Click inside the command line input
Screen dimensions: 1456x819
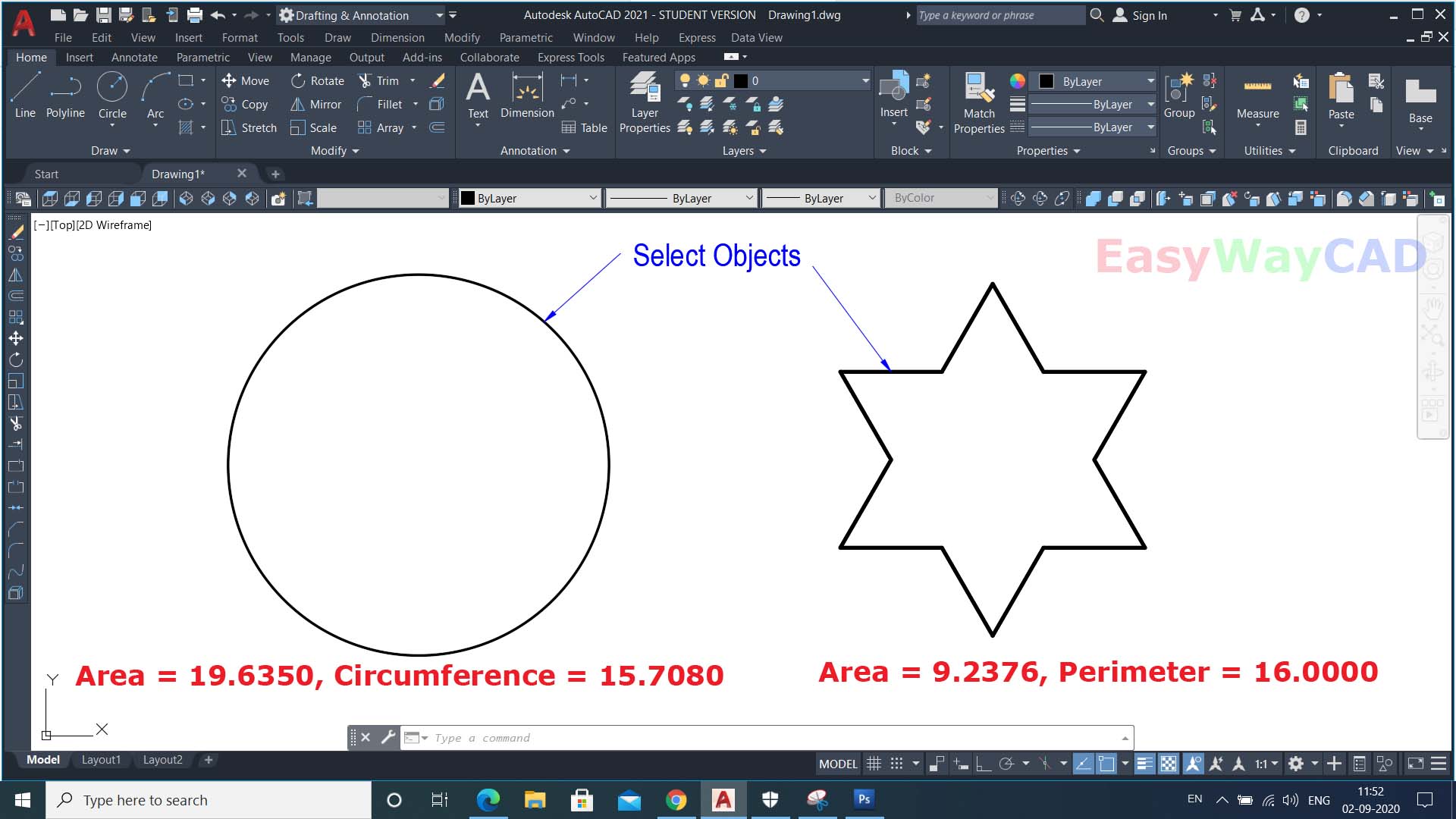(x=682, y=737)
